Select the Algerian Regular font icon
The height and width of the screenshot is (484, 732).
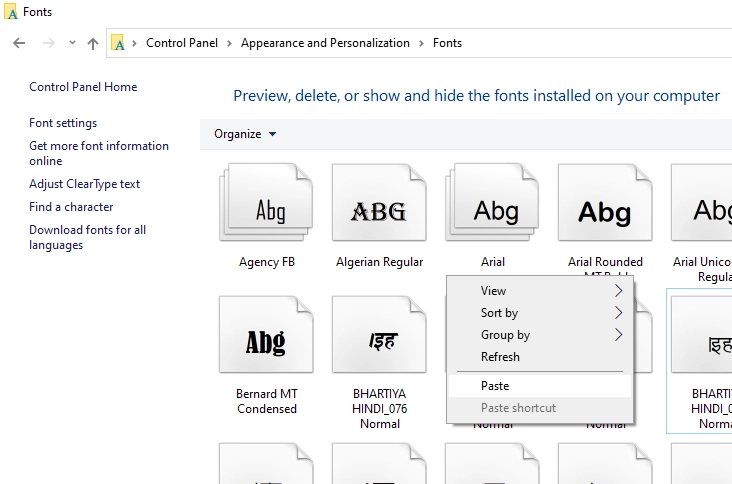click(x=379, y=202)
